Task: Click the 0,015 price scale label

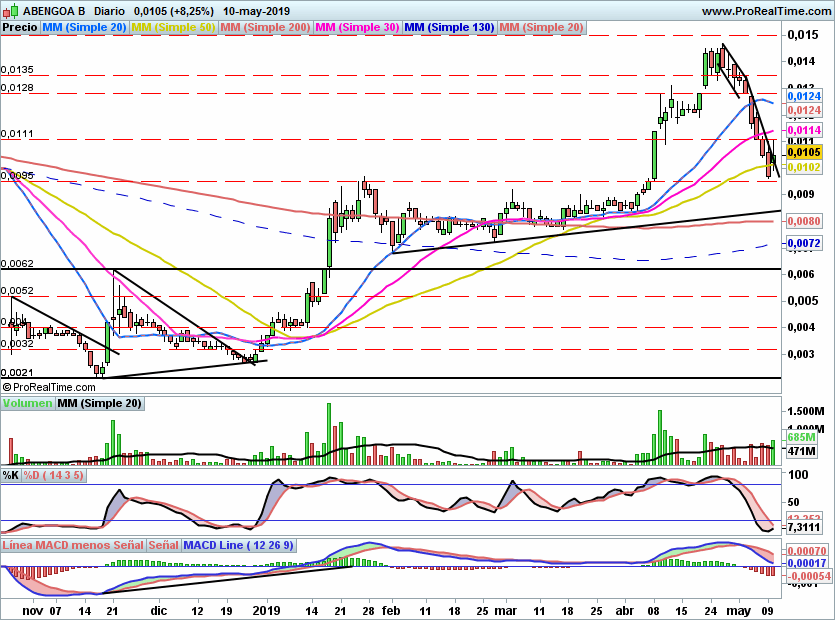Action: pyautogui.click(x=803, y=35)
